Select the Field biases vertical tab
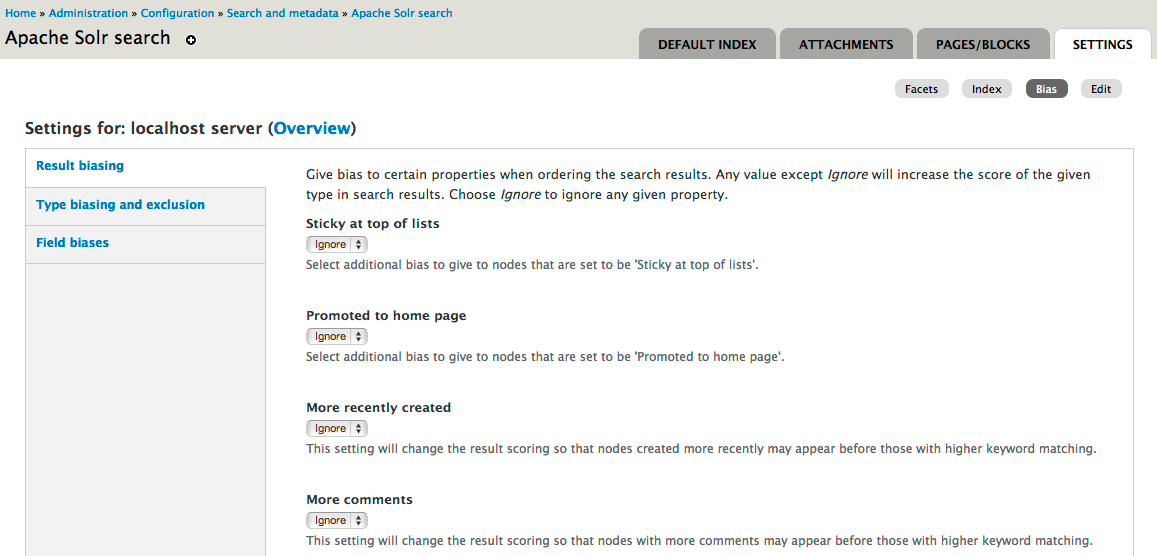 click(145, 244)
